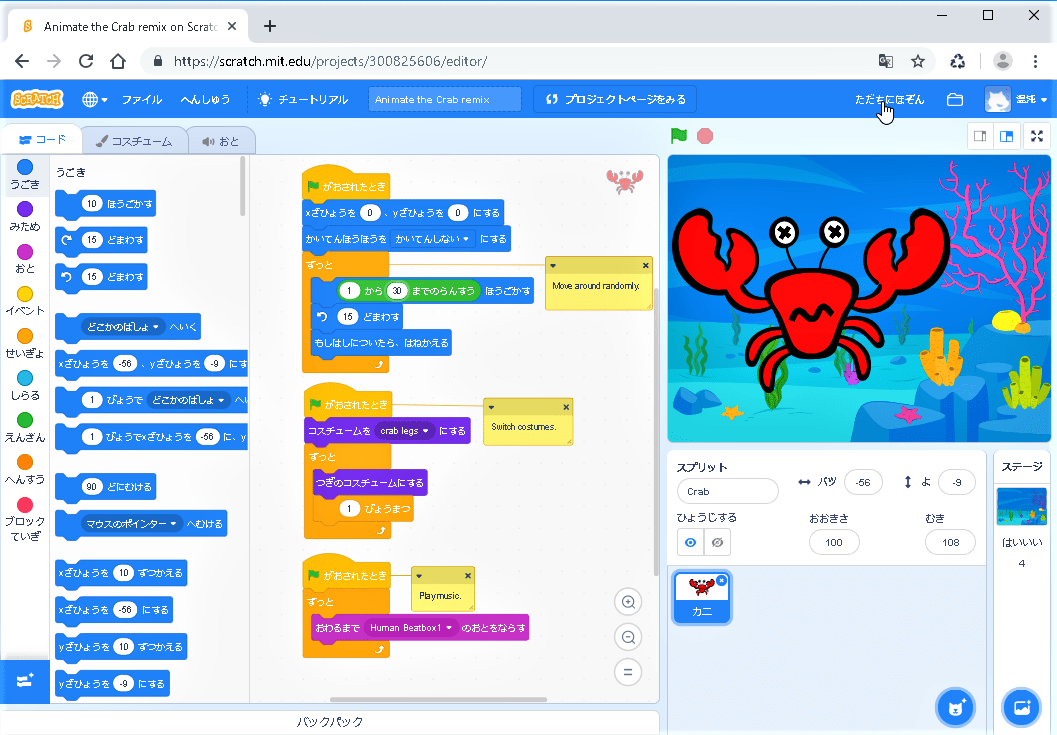Click the choose a sprite button

coord(955,707)
